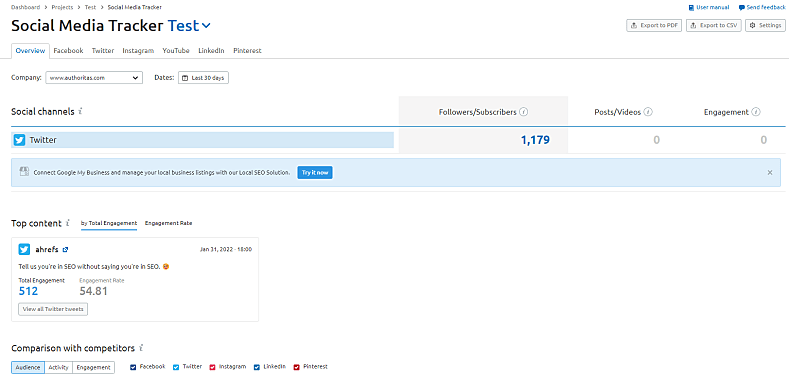Dismiss the Google My Business banner
This screenshot has width=789, height=381.
pyautogui.click(x=770, y=173)
